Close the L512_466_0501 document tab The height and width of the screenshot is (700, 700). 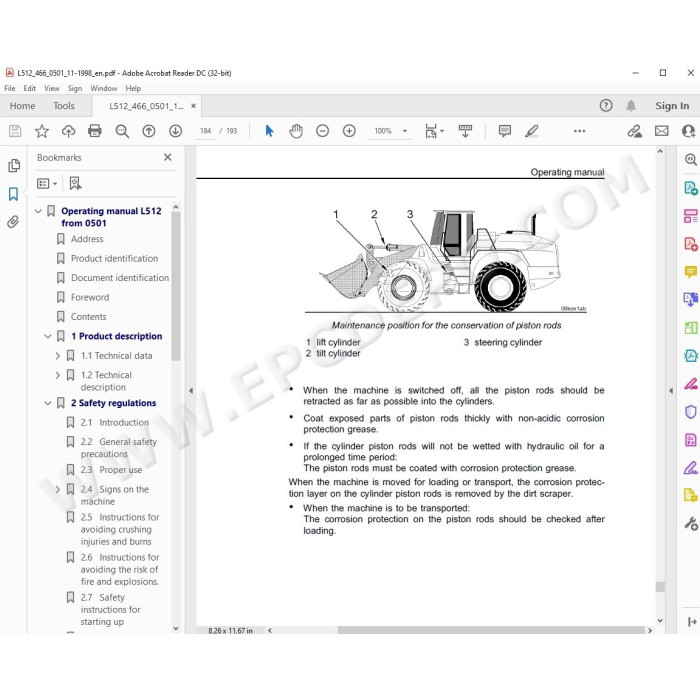(x=193, y=106)
